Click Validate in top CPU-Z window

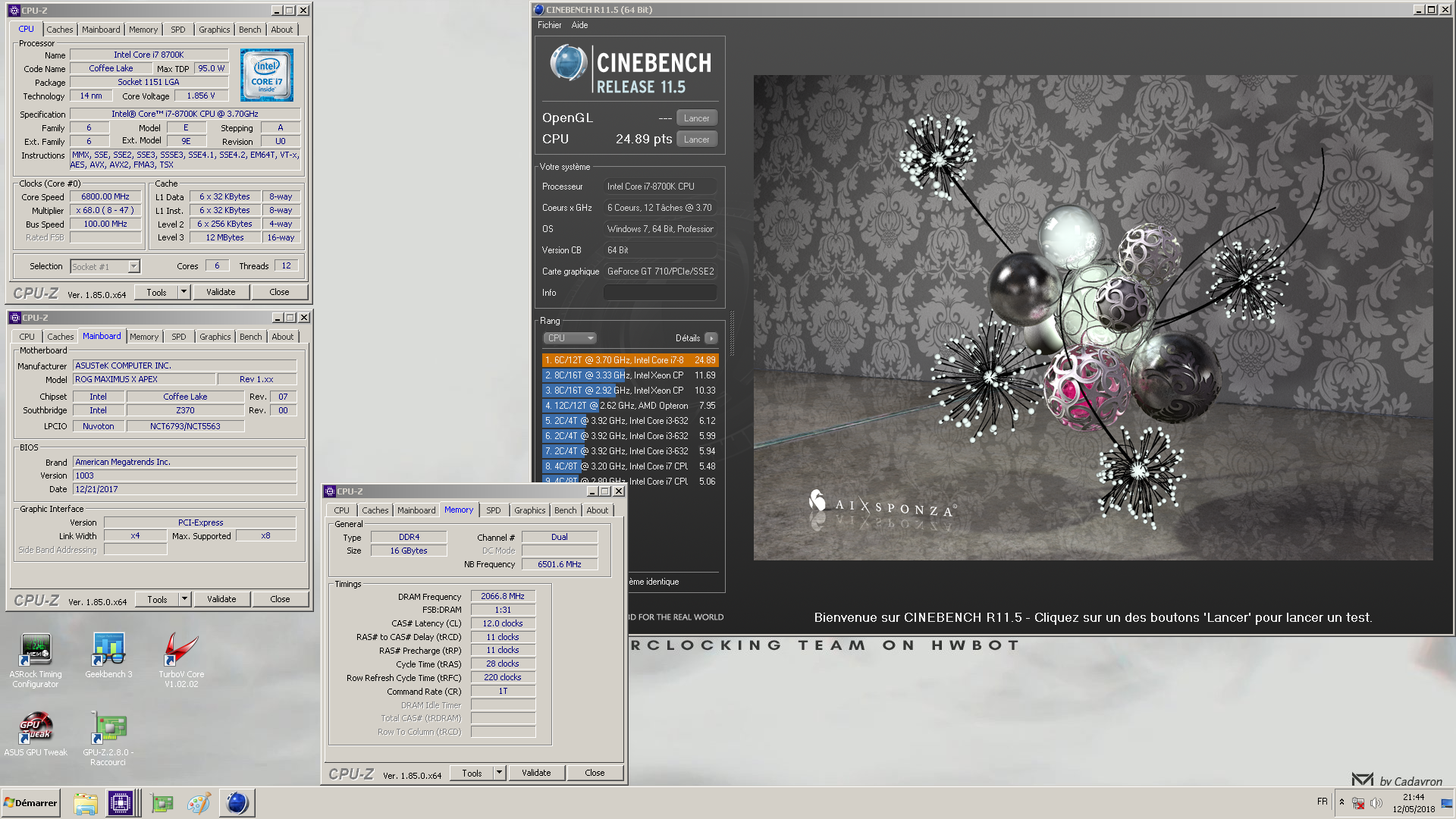point(221,292)
